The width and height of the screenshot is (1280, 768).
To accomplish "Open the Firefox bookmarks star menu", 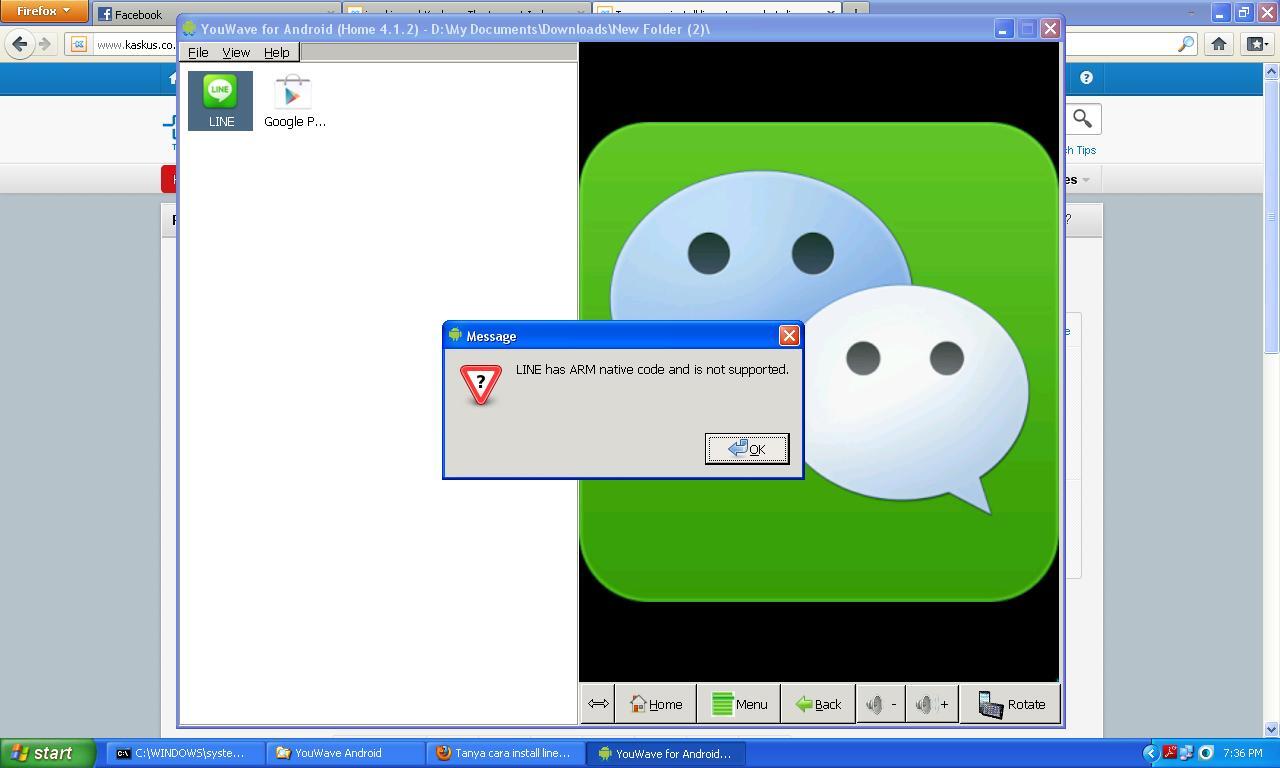I will pos(1256,44).
